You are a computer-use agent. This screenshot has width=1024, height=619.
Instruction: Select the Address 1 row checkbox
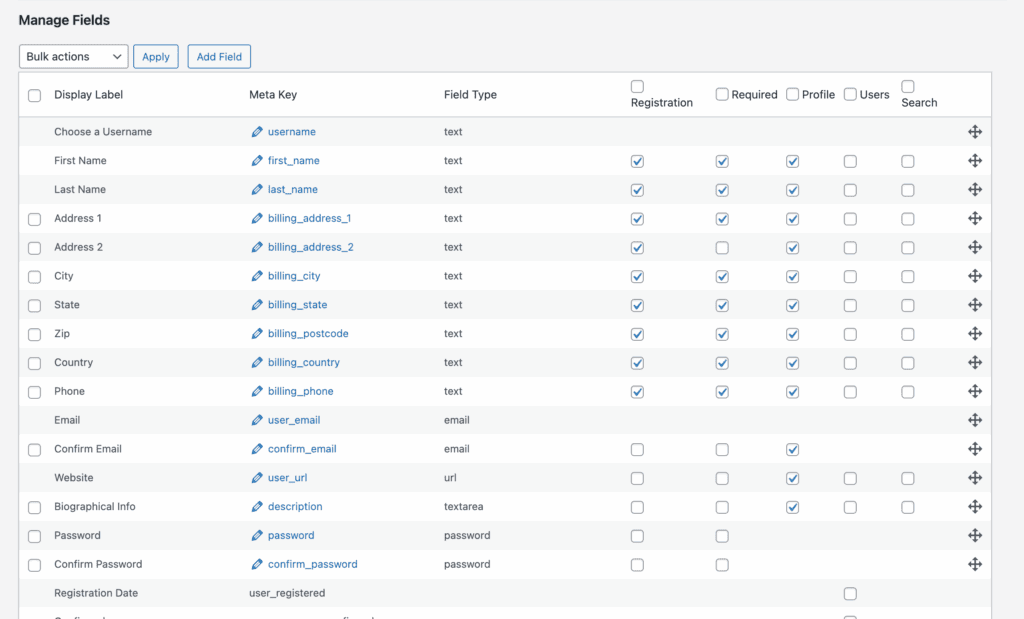click(35, 219)
